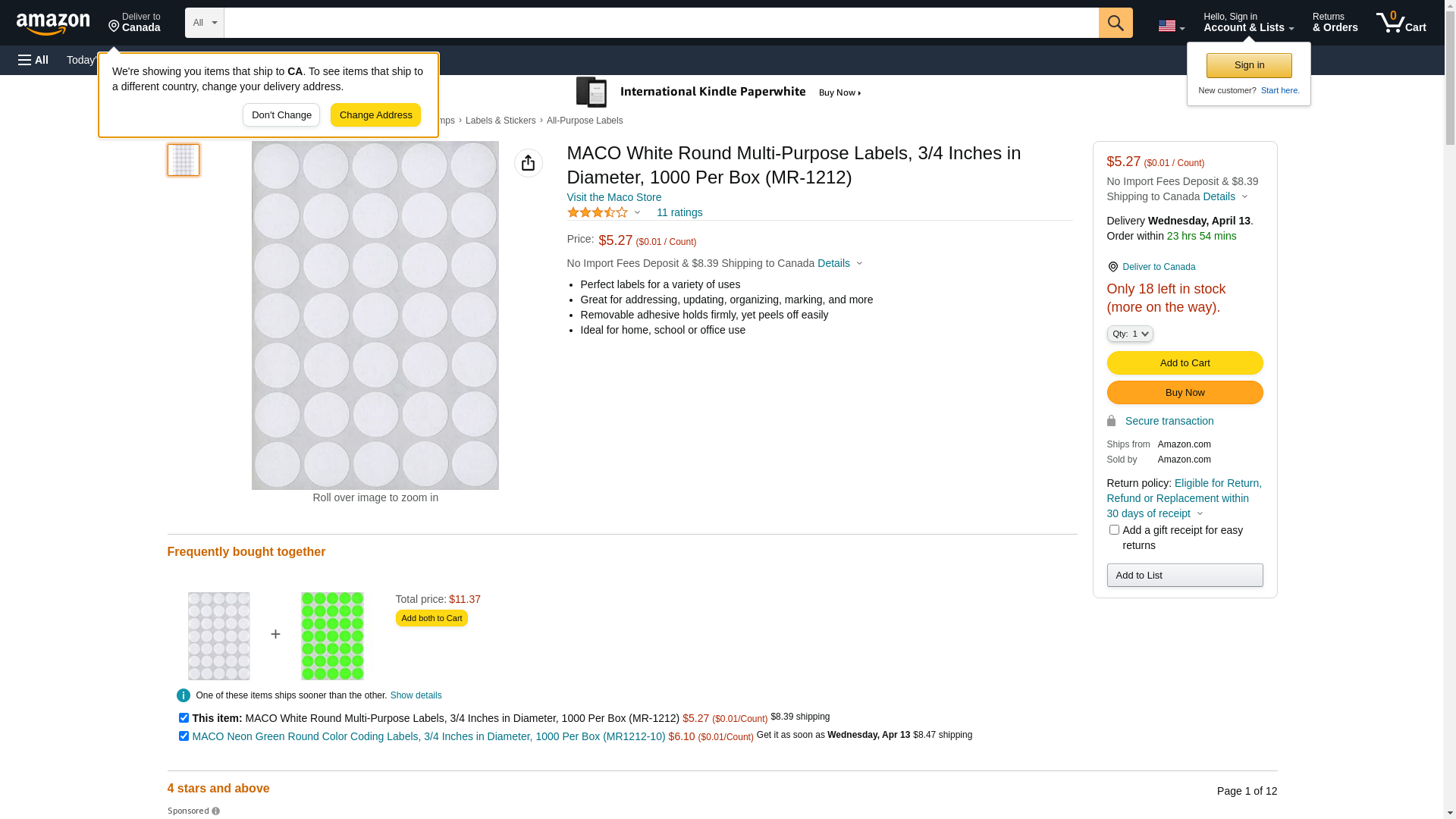Click the share icon beside product image
Screen dimensions: 1456x819
[529, 163]
